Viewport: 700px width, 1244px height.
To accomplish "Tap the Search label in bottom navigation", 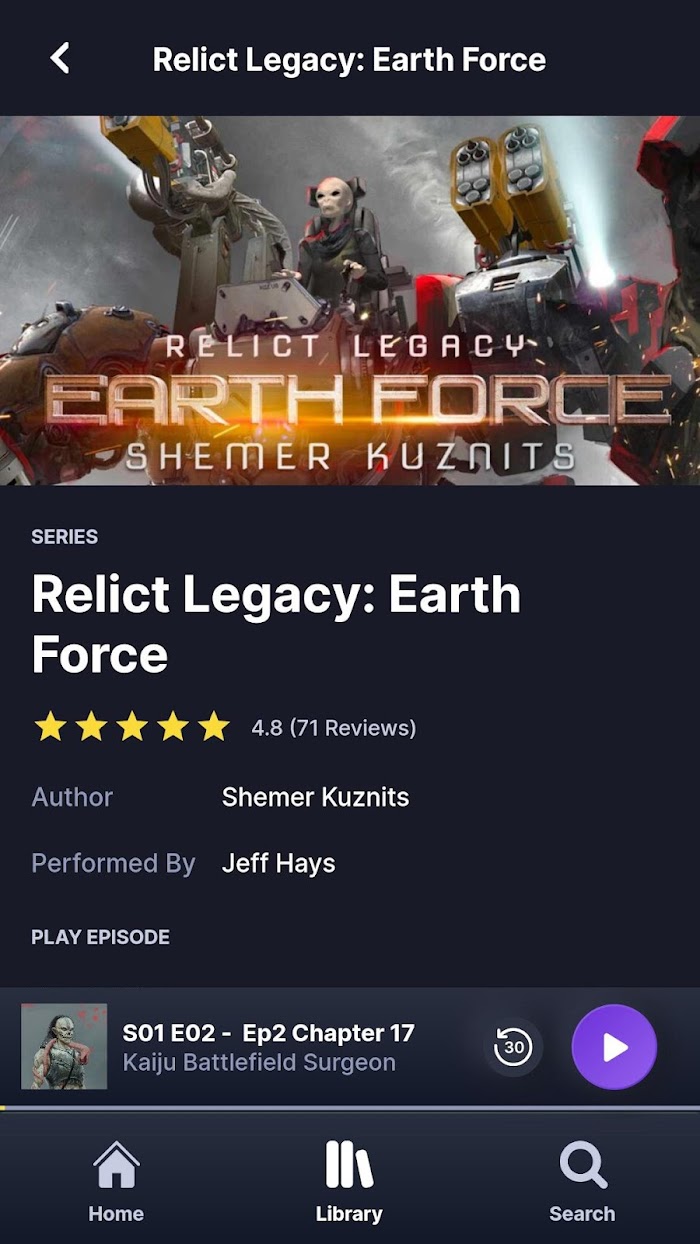I will (582, 1214).
